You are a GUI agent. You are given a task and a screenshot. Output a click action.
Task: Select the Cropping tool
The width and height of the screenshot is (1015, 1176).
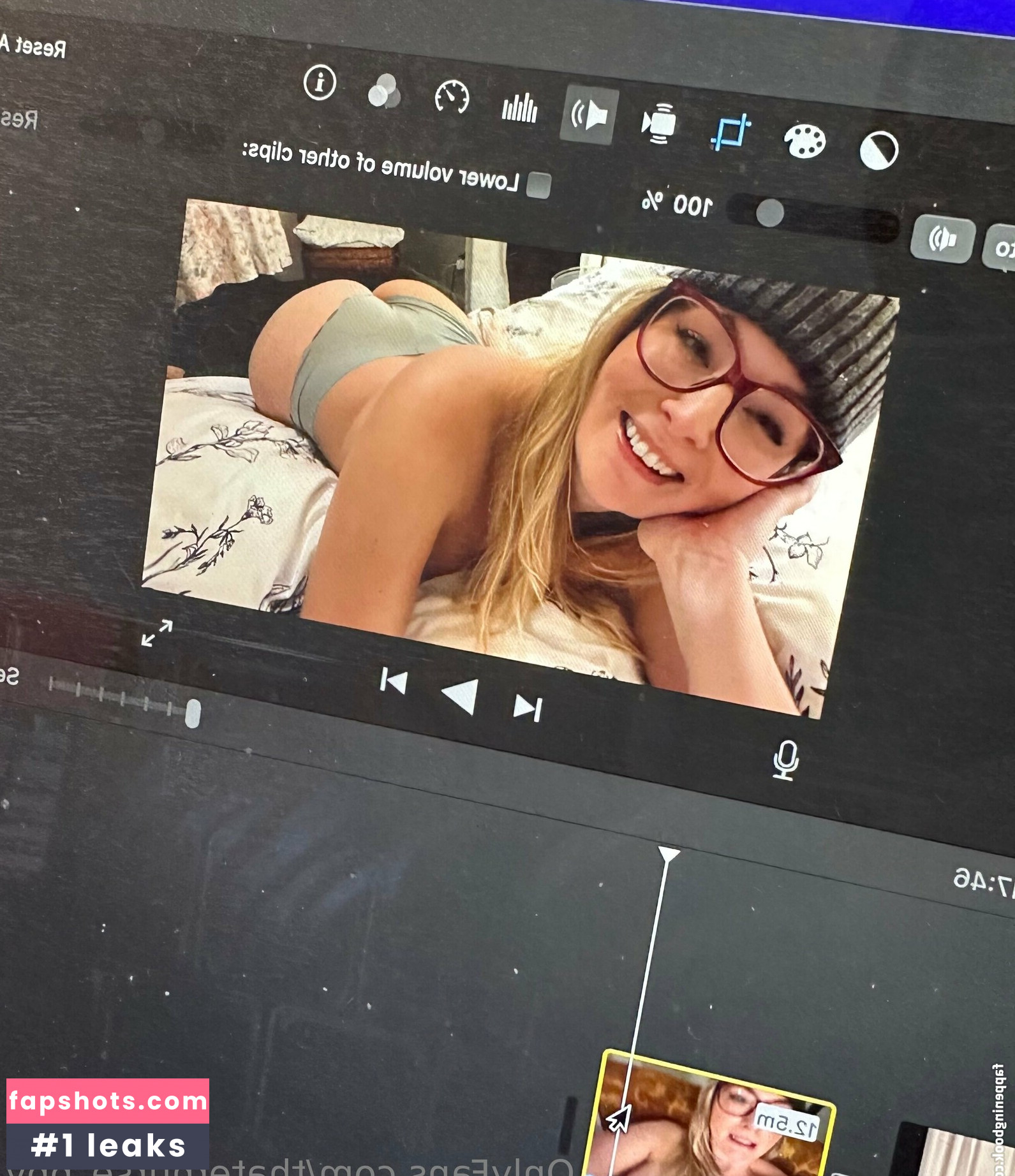(x=730, y=132)
